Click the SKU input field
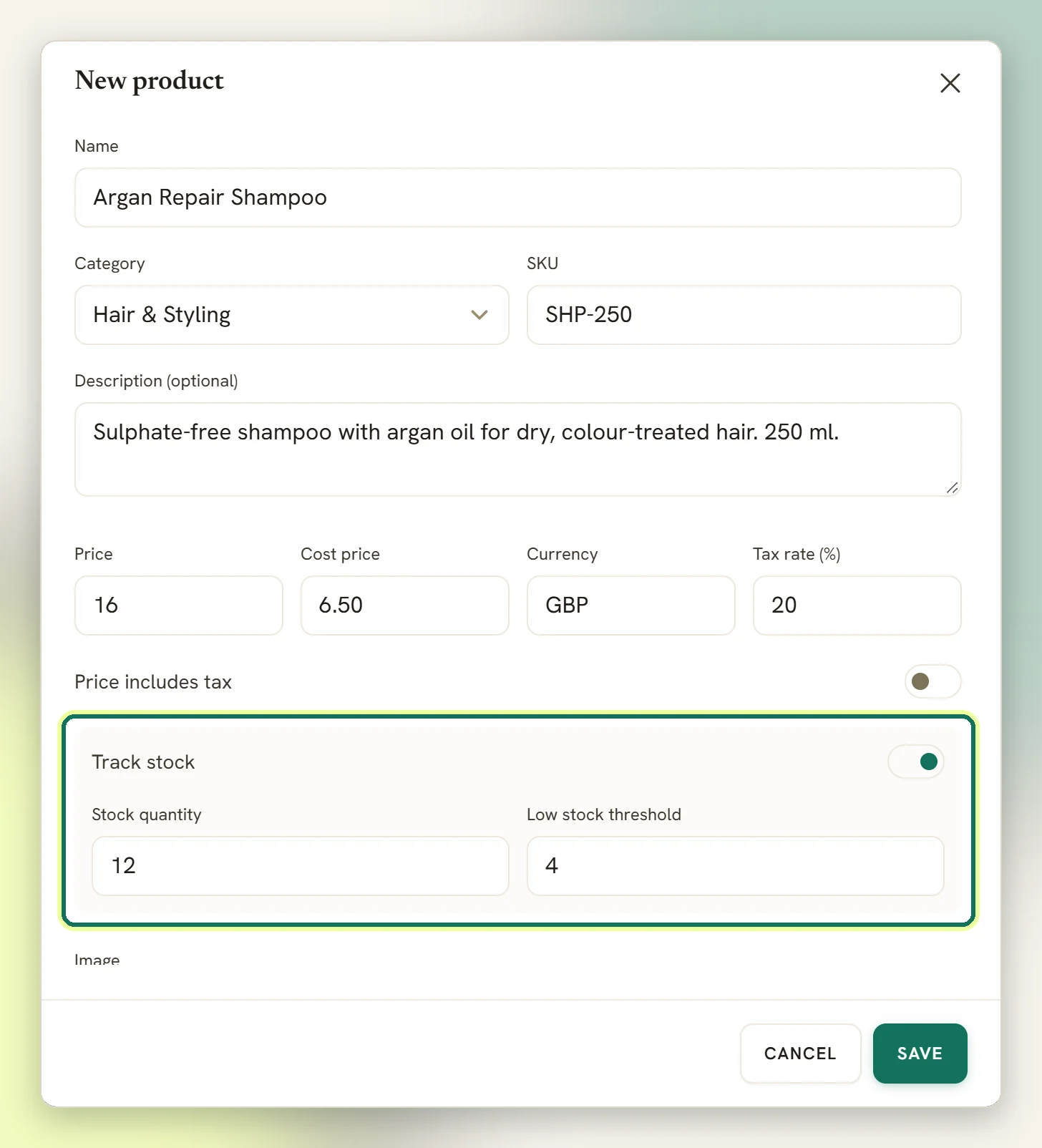 click(x=744, y=315)
